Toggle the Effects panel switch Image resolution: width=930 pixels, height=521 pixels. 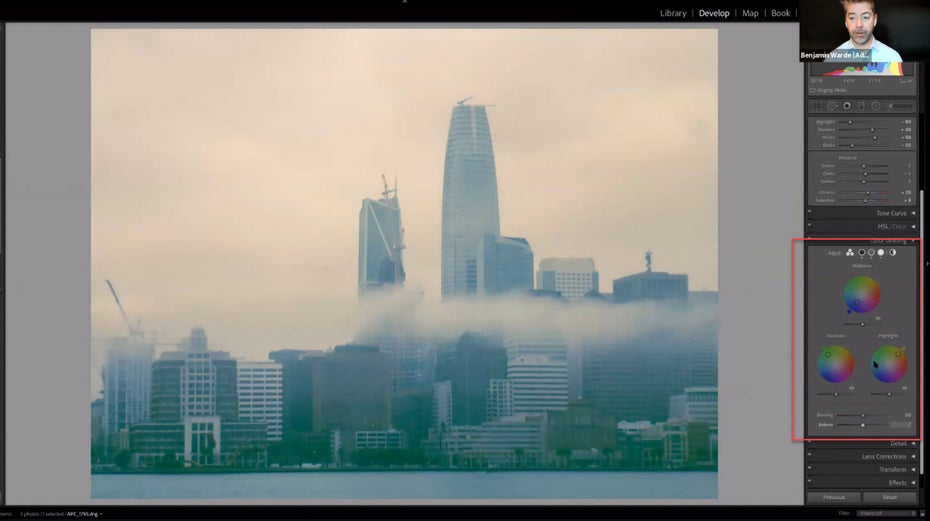tap(810, 481)
